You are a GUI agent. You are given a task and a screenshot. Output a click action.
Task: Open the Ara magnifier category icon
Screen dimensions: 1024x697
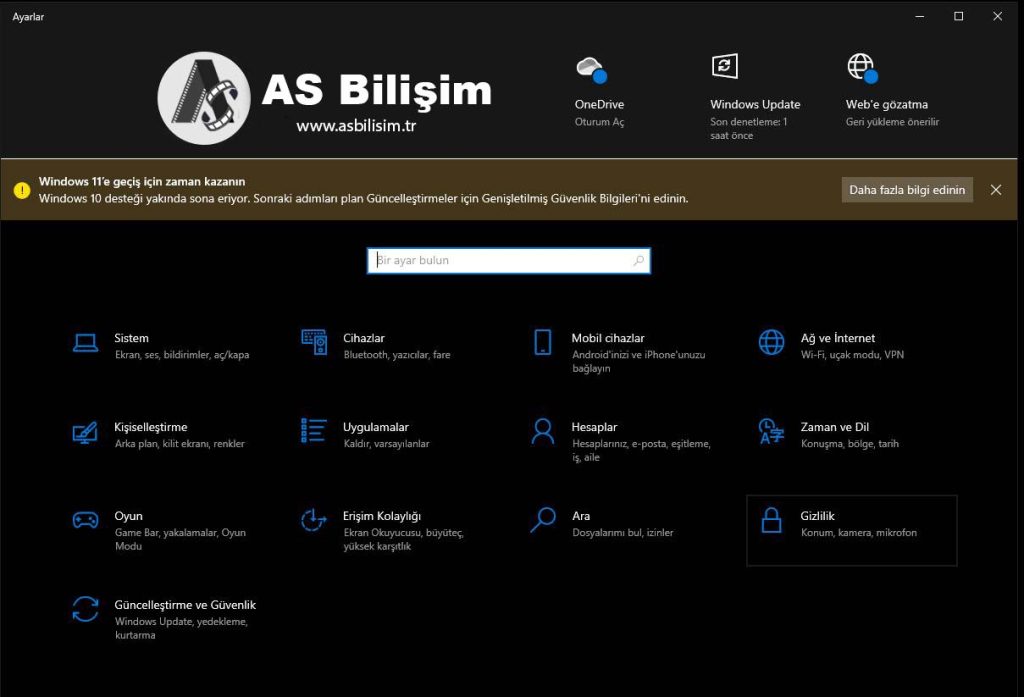click(543, 520)
